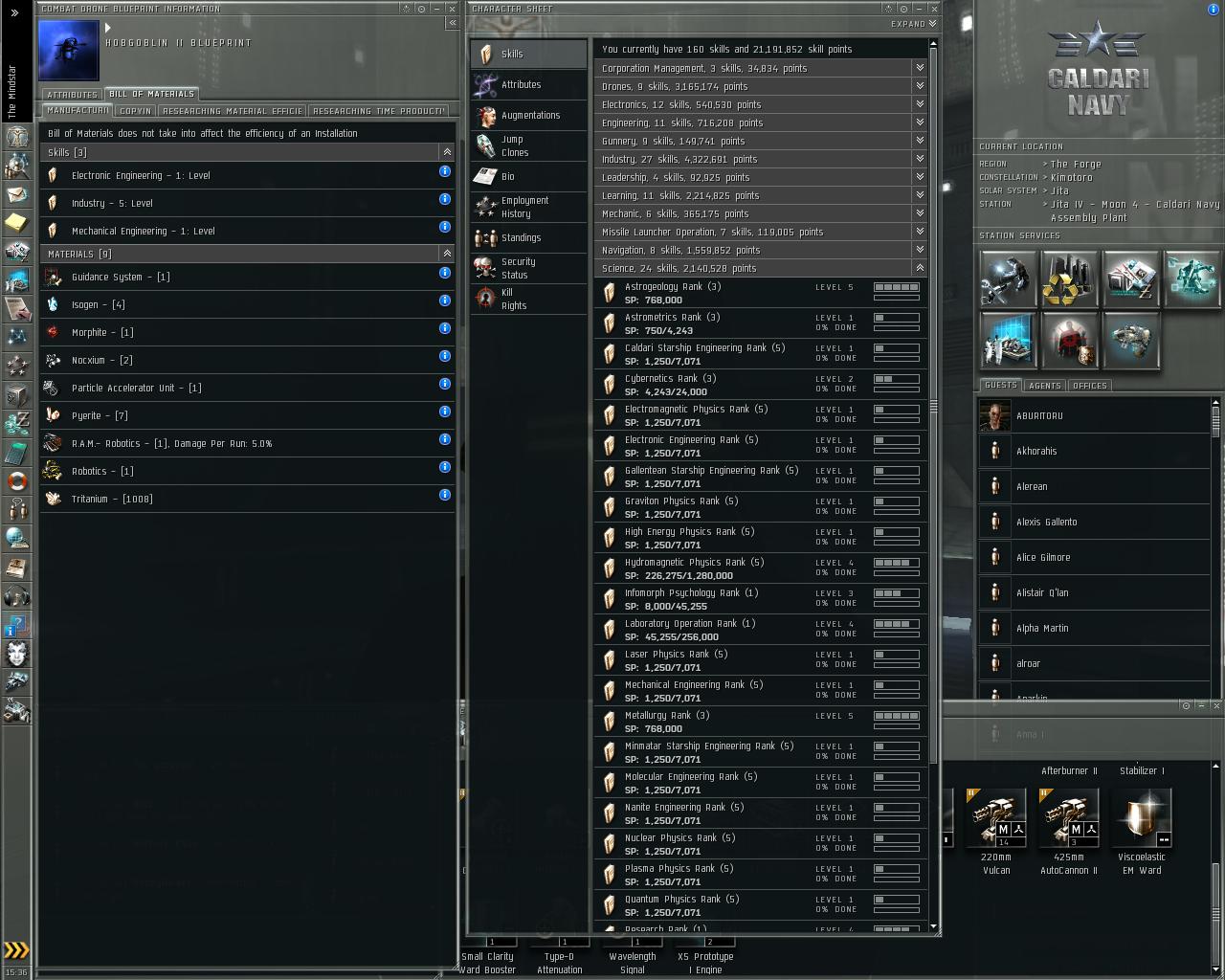Select the Viscoelastic EM Ward item icon
The height and width of the screenshot is (980, 1225).
point(1142,818)
